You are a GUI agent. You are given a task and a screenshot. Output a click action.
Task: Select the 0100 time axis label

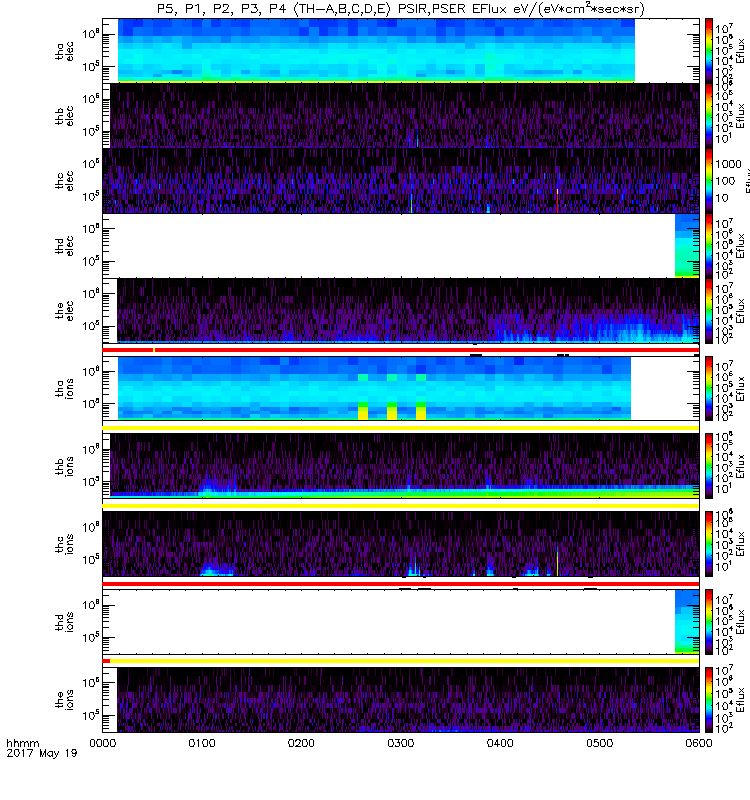[x=202, y=743]
